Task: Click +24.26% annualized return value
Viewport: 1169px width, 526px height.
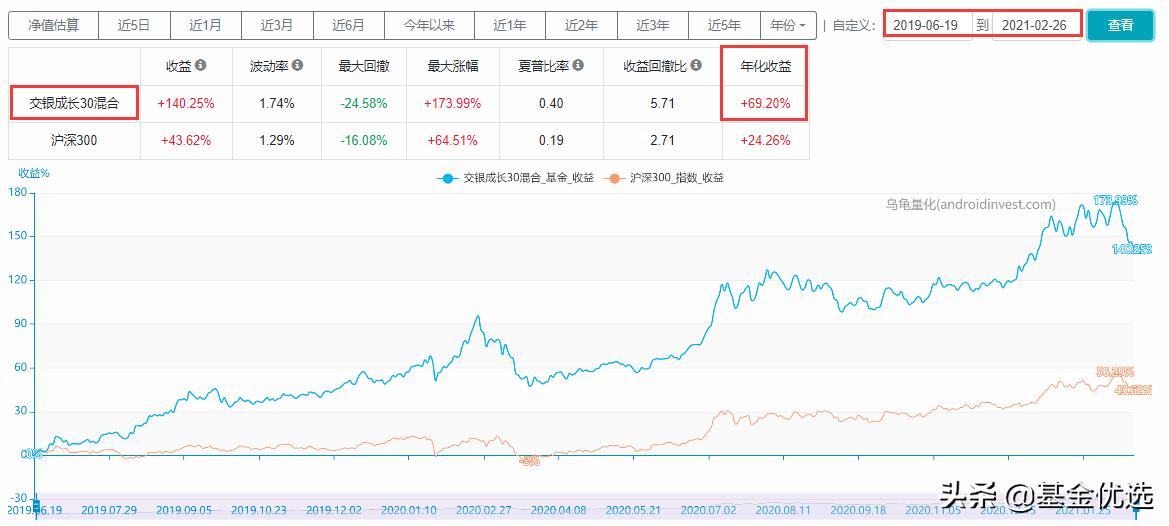Action: 765,140
